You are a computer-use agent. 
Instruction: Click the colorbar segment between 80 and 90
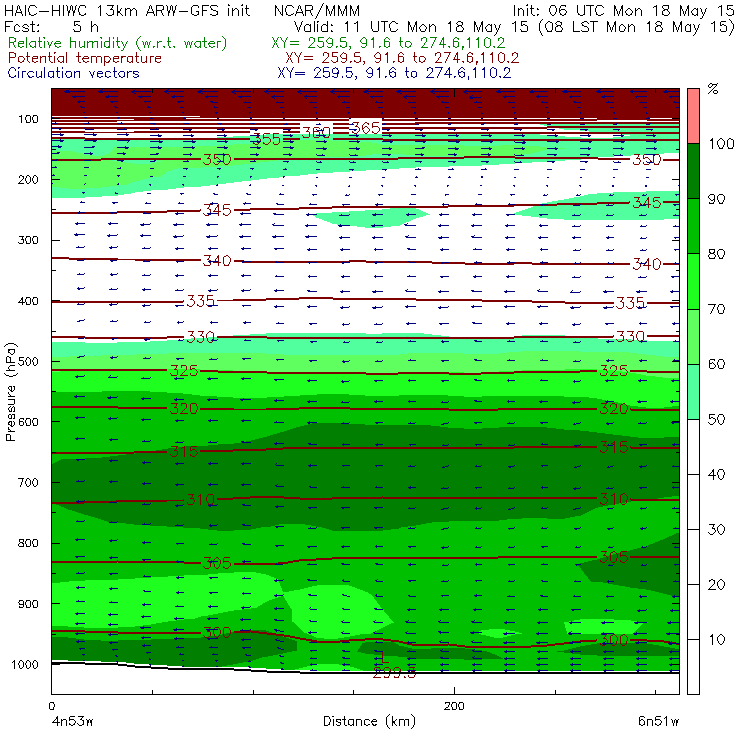[x=693, y=226]
